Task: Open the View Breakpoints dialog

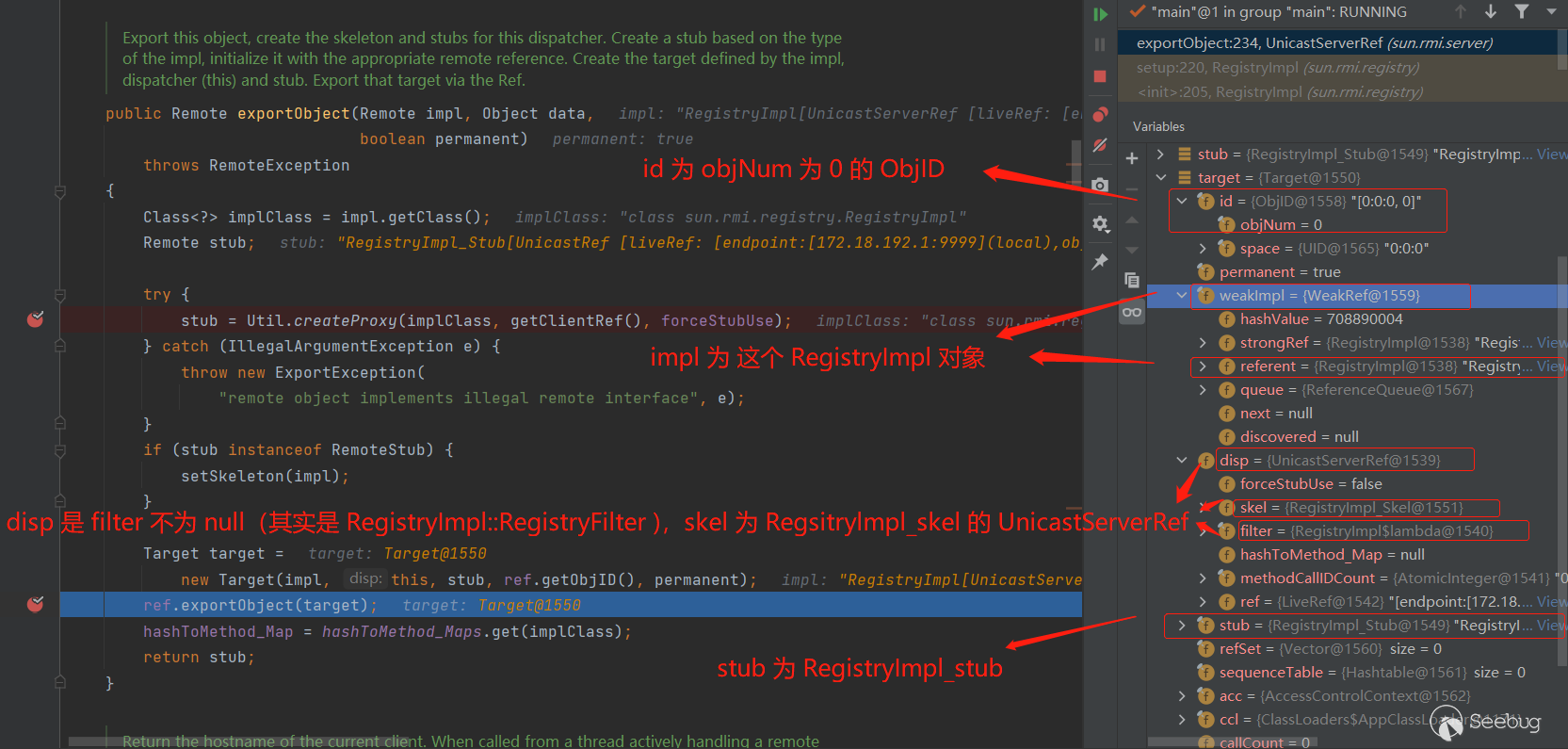Action: click(x=1100, y=115)
